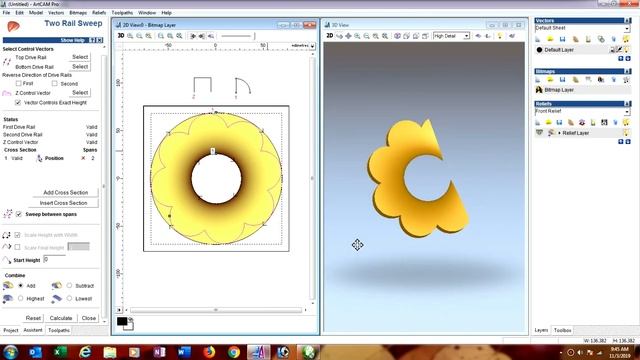Open the Vectors menu
The height and width of the screenshot is (360, 640).
[56, 13]
